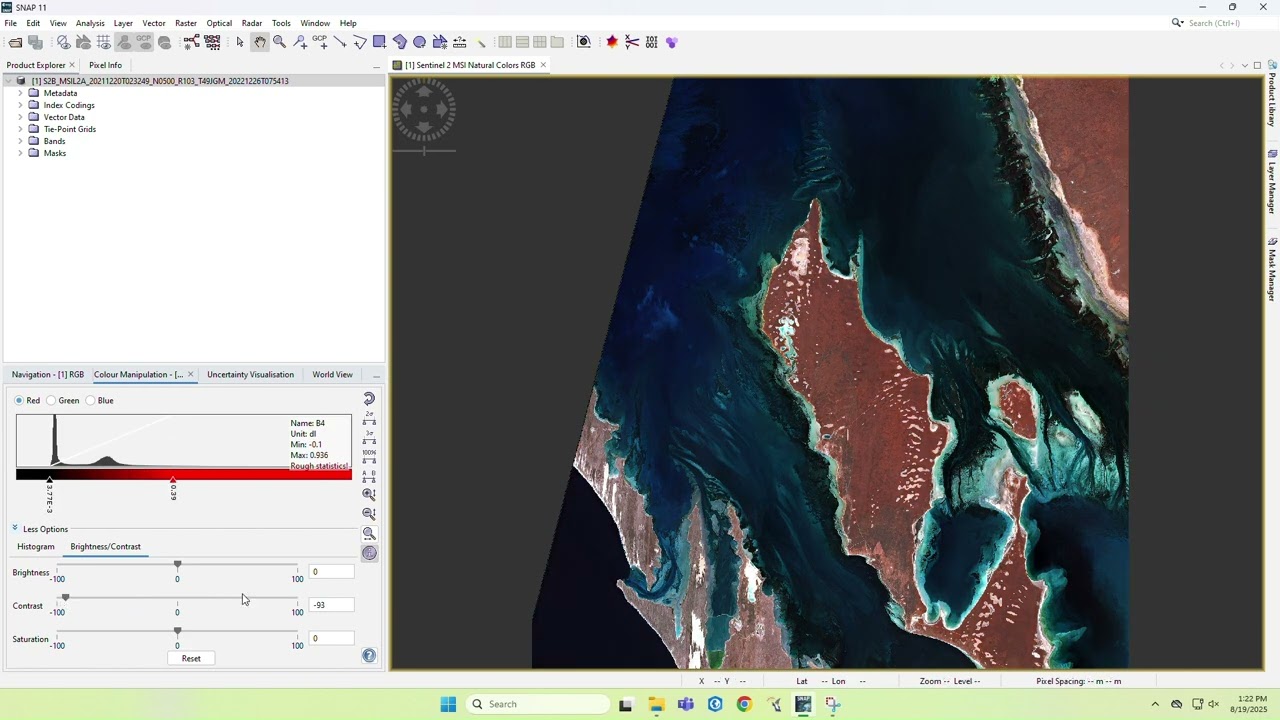Screen dimensions: 1280x720
Task: Open the Graph Builder icon
Action: click(x=191, y=42)
